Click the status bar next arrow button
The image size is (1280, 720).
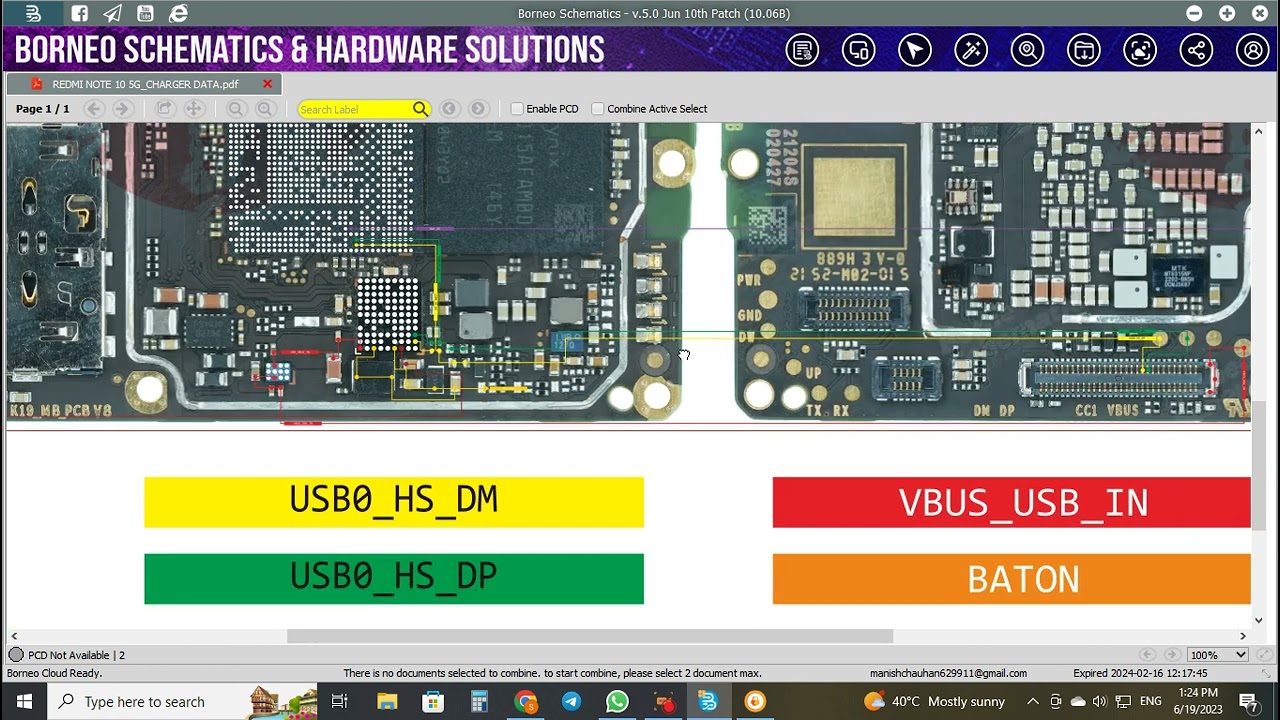click(x=1171, y=655)
